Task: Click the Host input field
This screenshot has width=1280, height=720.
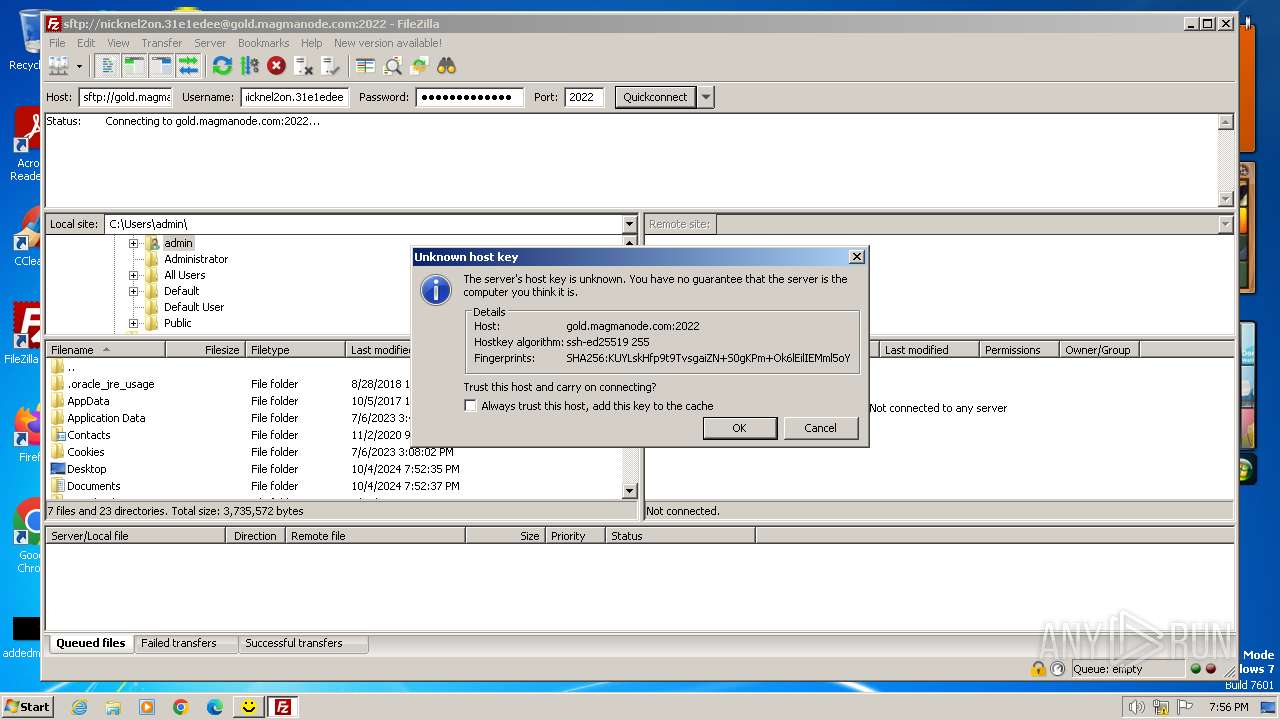Action: 125,97
